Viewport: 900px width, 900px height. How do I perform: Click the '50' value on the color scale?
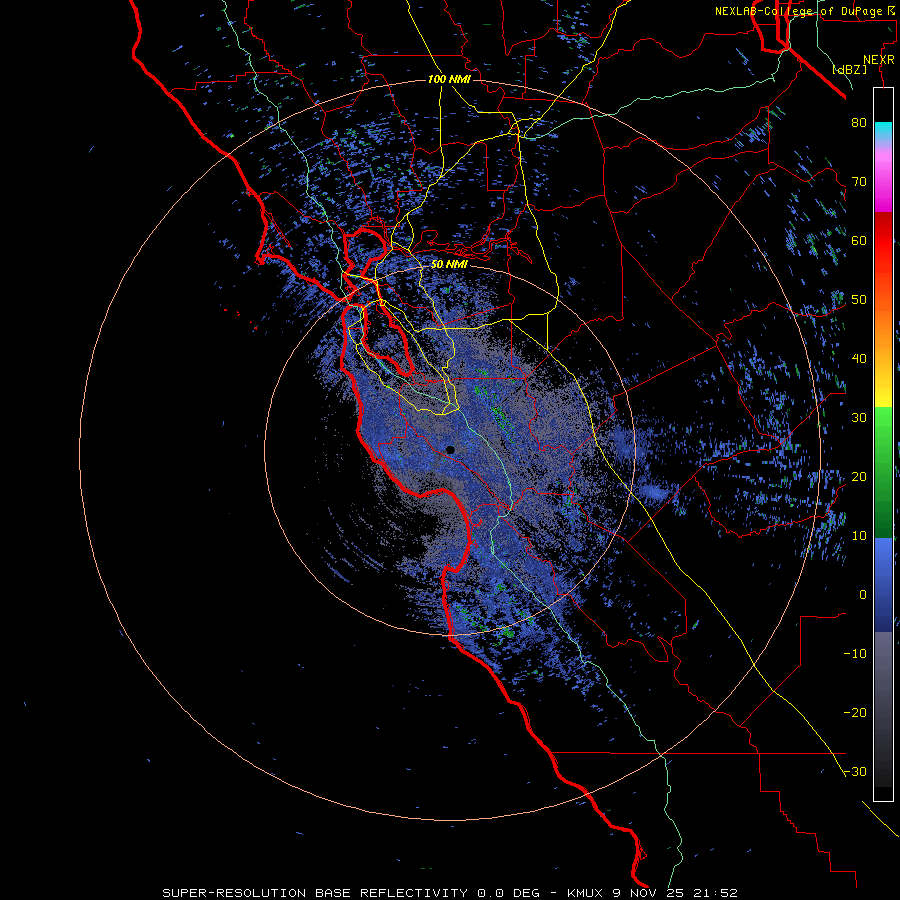coord(859,300)
